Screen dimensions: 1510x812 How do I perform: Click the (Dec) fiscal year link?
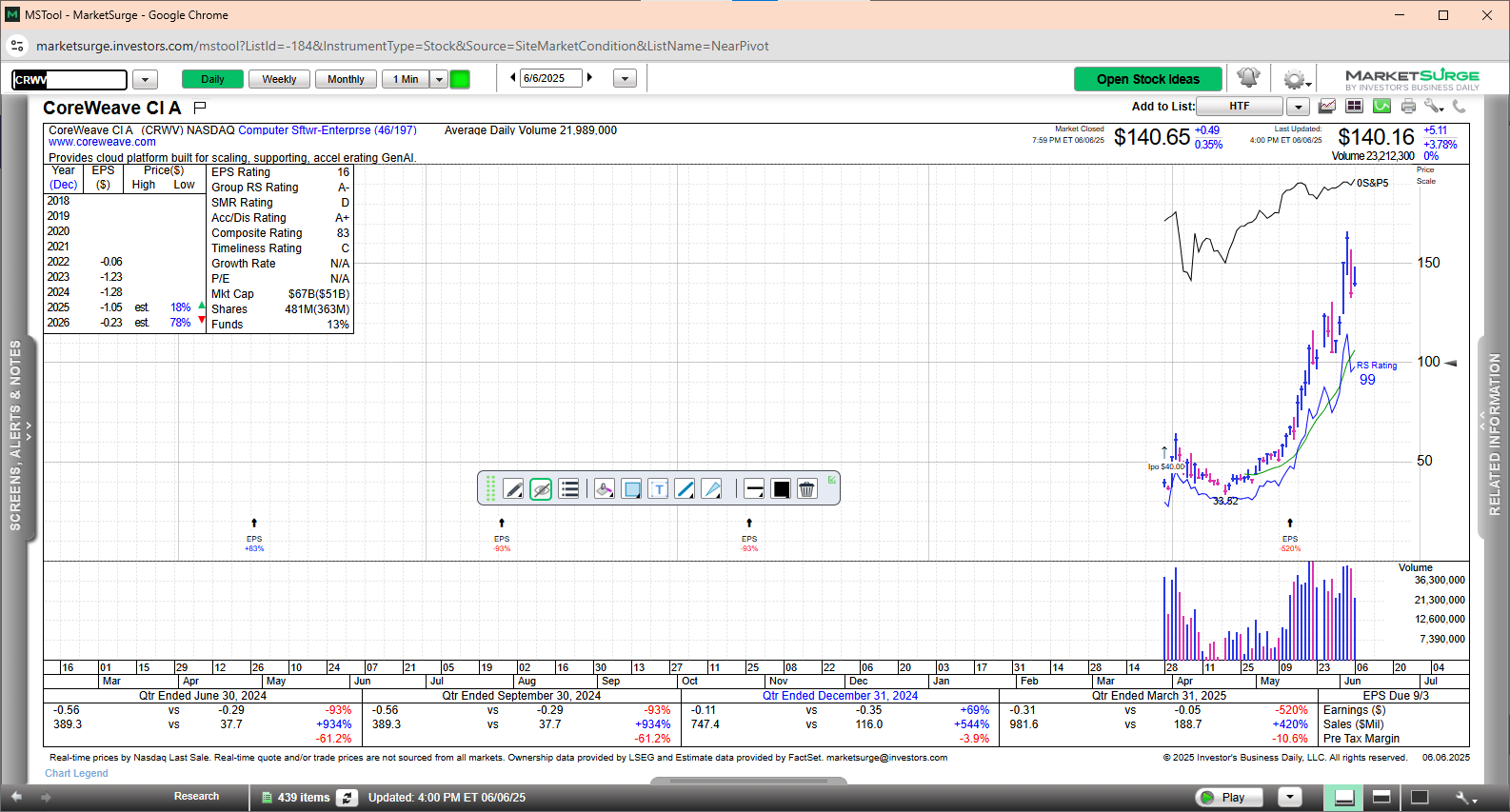(64, 185)
